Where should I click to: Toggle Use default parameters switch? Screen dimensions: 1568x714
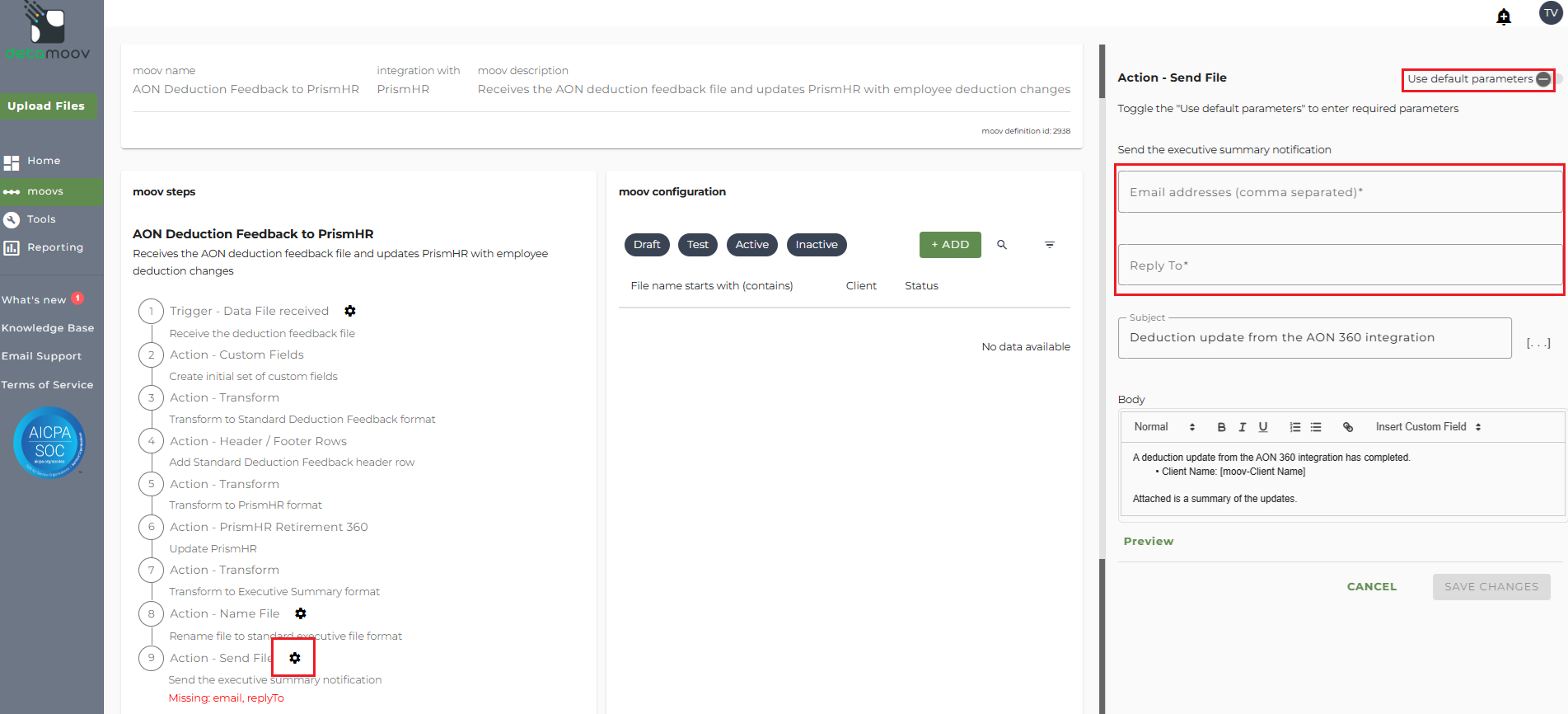click(1547, 79)
